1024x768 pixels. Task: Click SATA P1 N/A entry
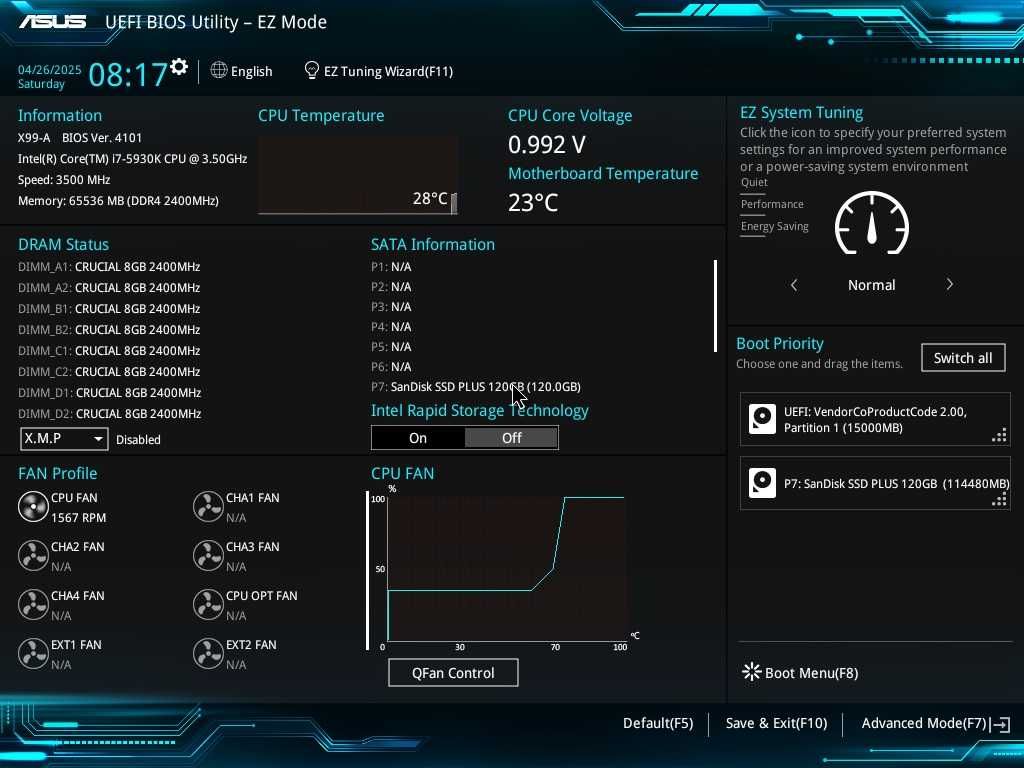[x=391, y=266]
